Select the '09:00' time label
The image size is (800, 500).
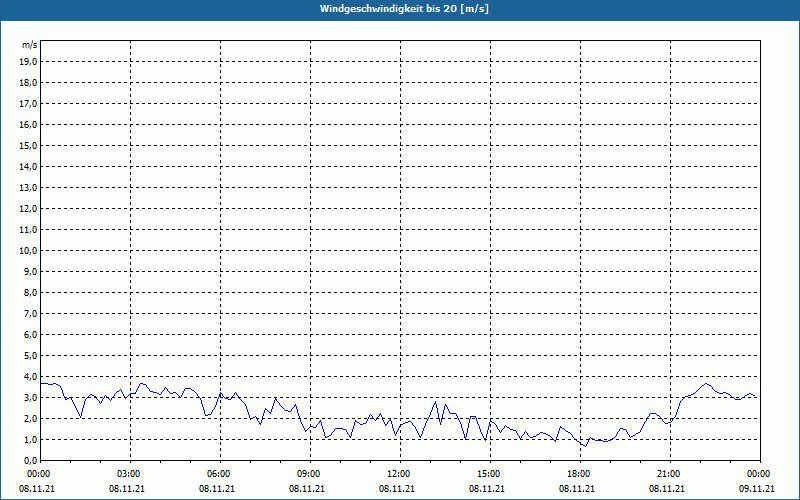pyautogui.click(x=309, y=474)
